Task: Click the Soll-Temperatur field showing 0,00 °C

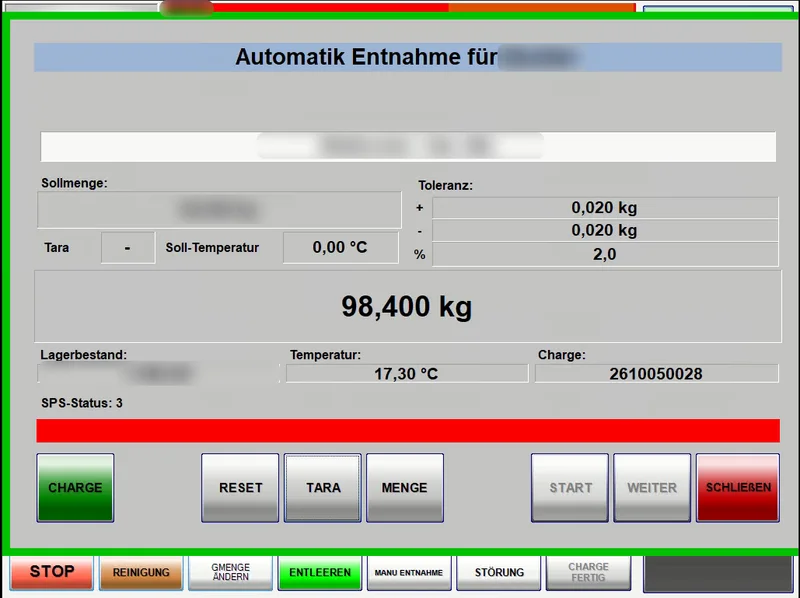Action: coord(340,247)
